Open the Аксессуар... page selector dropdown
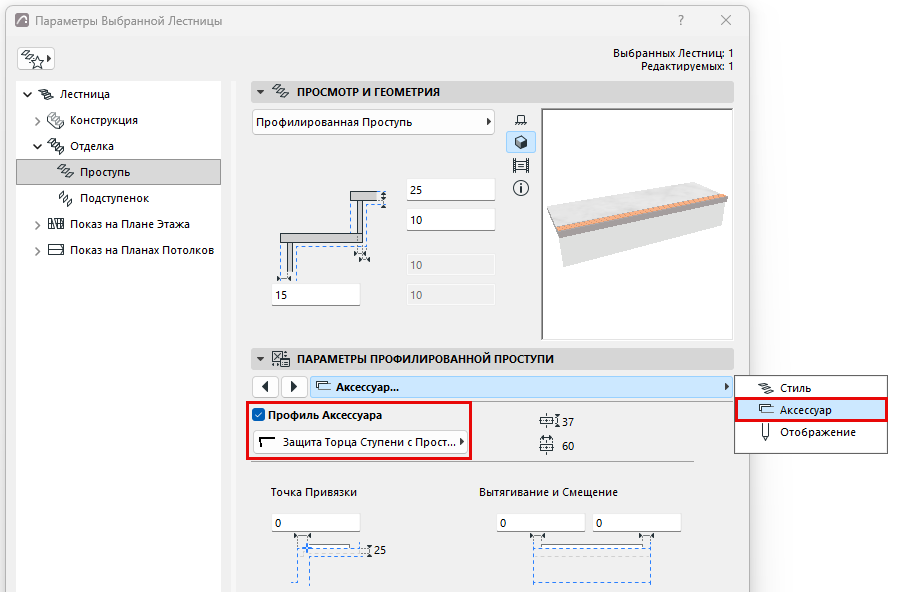The image size is (897, 592). pyautogui.click(x=521, y=387)
